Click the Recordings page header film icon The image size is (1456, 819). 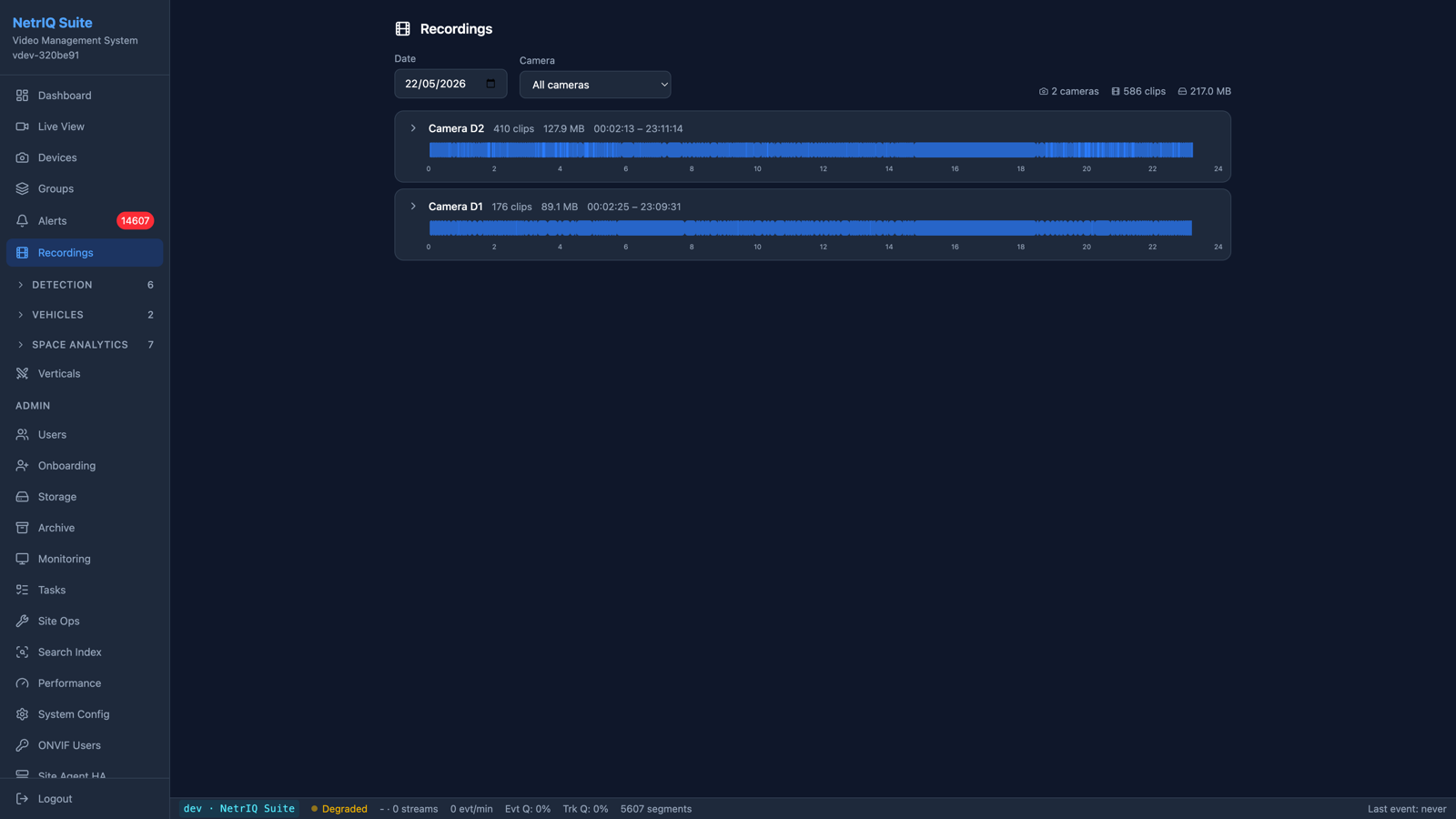point(402,29)
